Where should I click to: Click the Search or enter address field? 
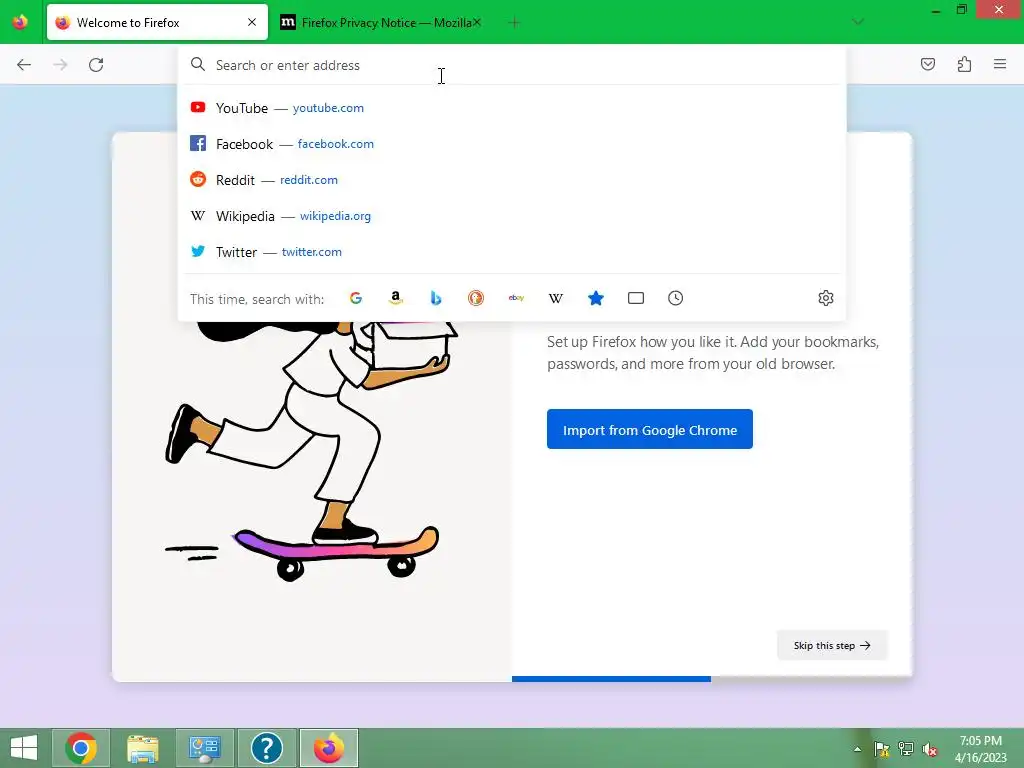[x=511, y=65]
